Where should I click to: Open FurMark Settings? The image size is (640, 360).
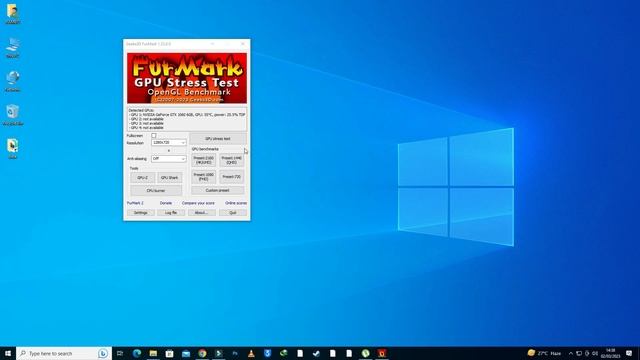pos(140,213)
